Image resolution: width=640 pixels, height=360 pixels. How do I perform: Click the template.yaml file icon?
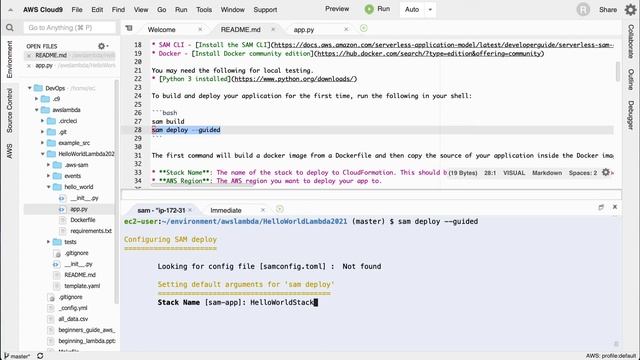[x=56, y=286]
